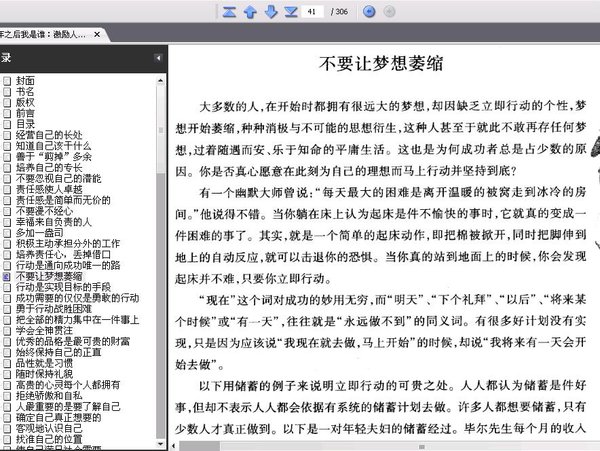Go to chapter 积极主动承担分外的工作
600x451 pixels.
(68, 243)
